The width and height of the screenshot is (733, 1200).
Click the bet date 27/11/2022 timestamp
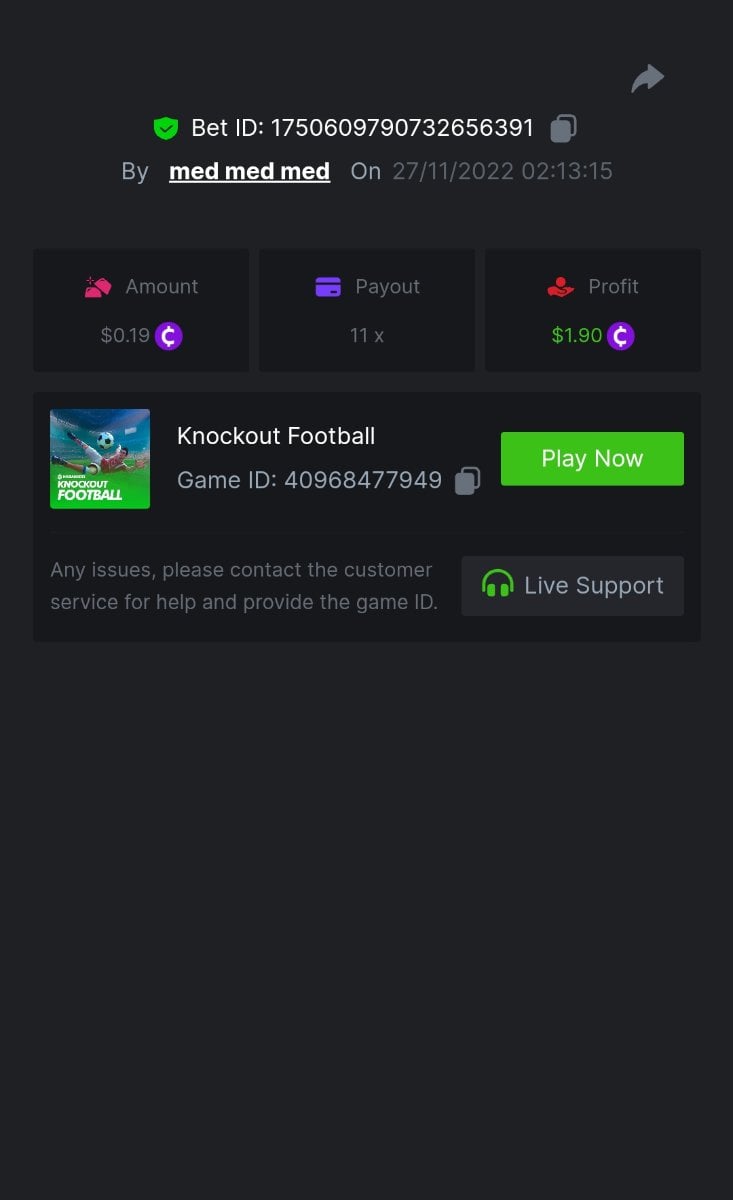click(x=502, y=172)
